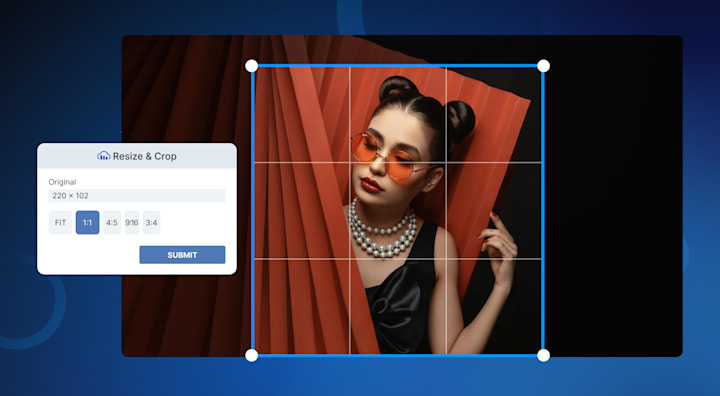Select the 1:1 aspect ratio option
Viewport: 720px width, 396px height.
coord(87,222)
